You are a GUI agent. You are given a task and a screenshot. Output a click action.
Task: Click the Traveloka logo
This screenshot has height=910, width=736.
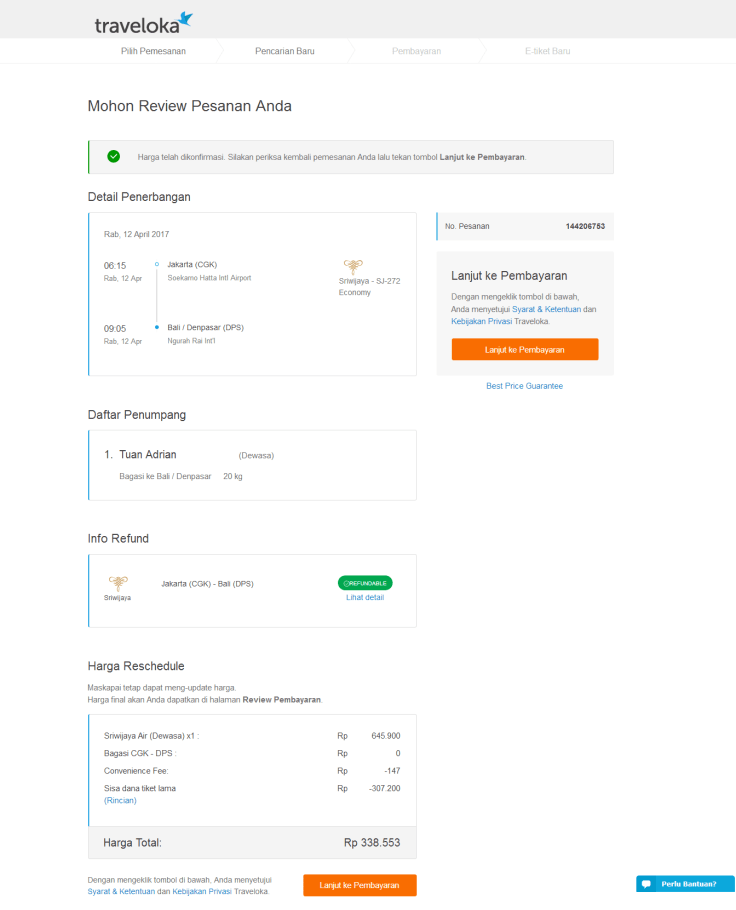[143, 23]
